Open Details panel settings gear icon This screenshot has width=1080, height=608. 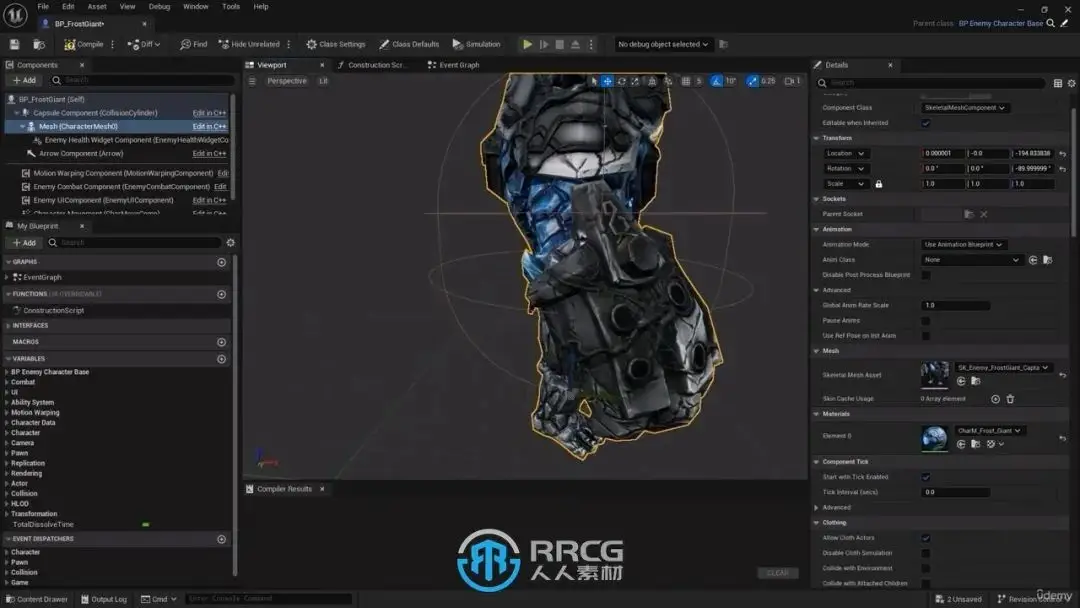pos(1071,83)
